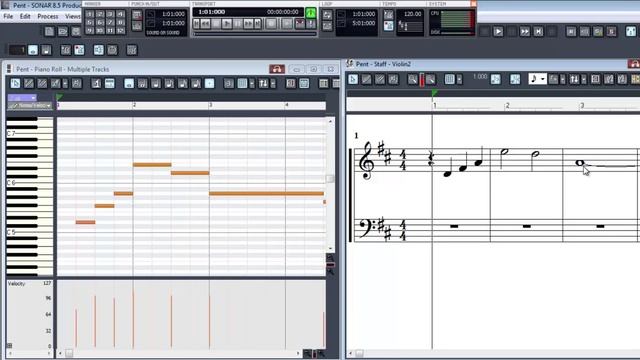Image resolution: width=640 pixels, height=360 pixels.
Task: Click the SOUND ON SOUND record mode label
Action: tap(163, 32)
